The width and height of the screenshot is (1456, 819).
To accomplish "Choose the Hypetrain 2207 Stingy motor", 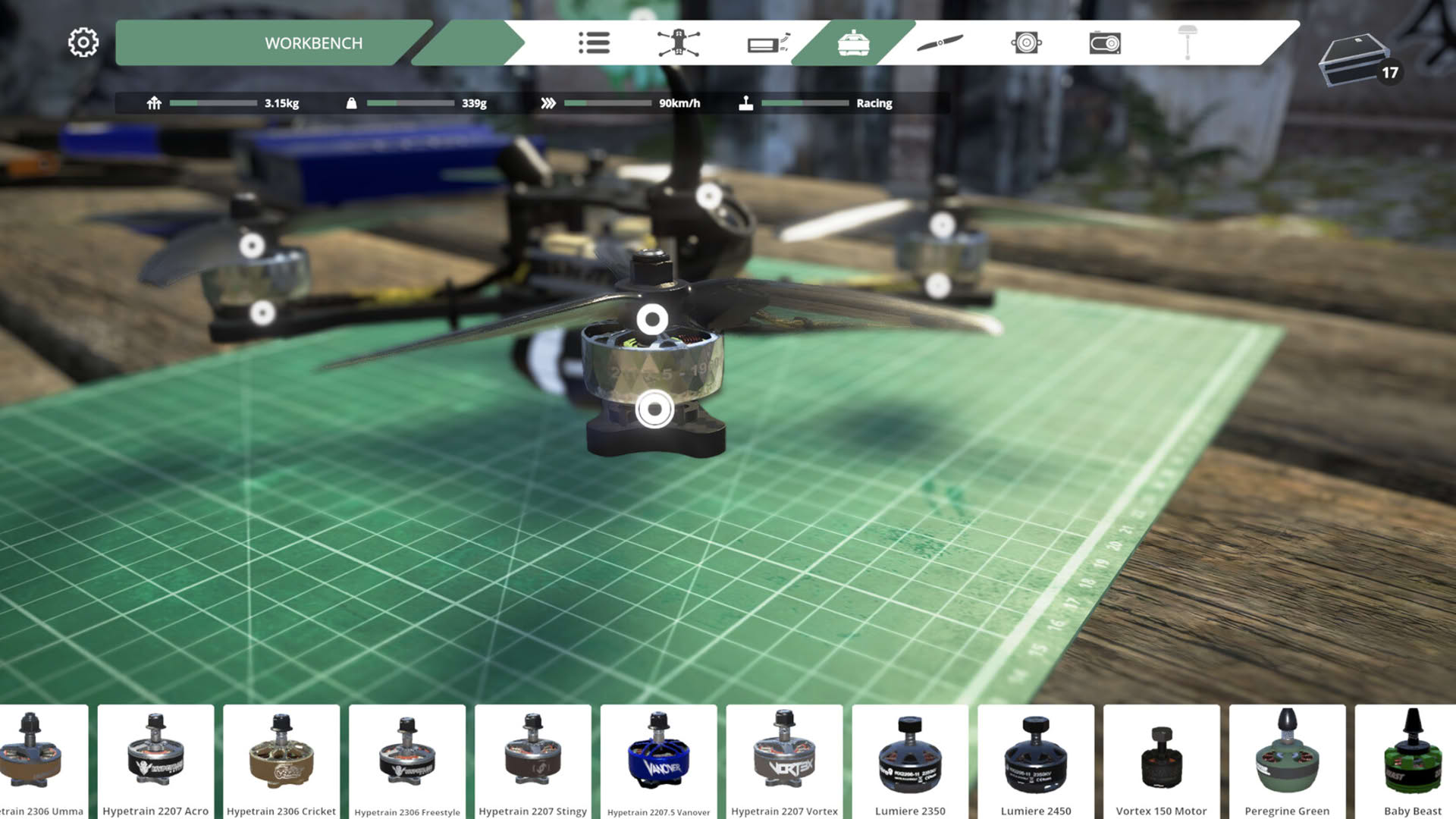I will point(532,761).
